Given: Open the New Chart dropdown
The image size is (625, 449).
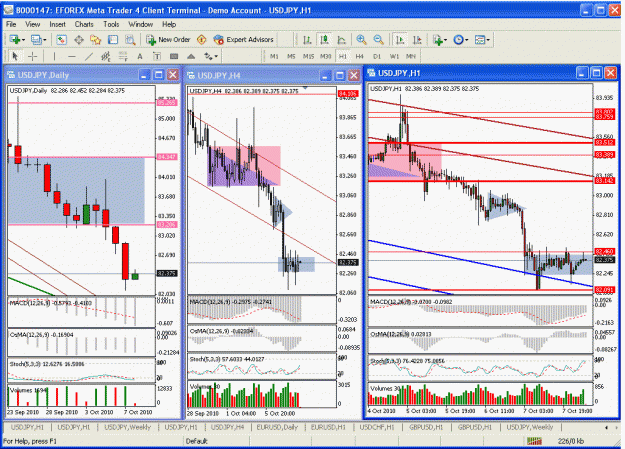Looking at the screenshot, I should [x=17, y=39].
